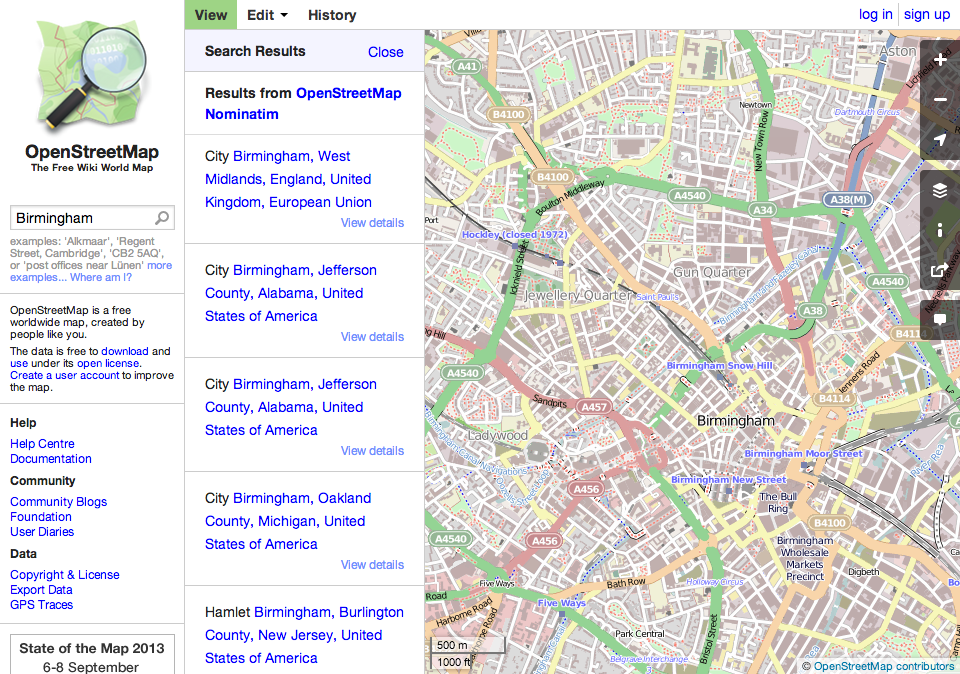960x674 pixels.
Task: Open the map Layers panel icon
Action: [x=940, y=190]
